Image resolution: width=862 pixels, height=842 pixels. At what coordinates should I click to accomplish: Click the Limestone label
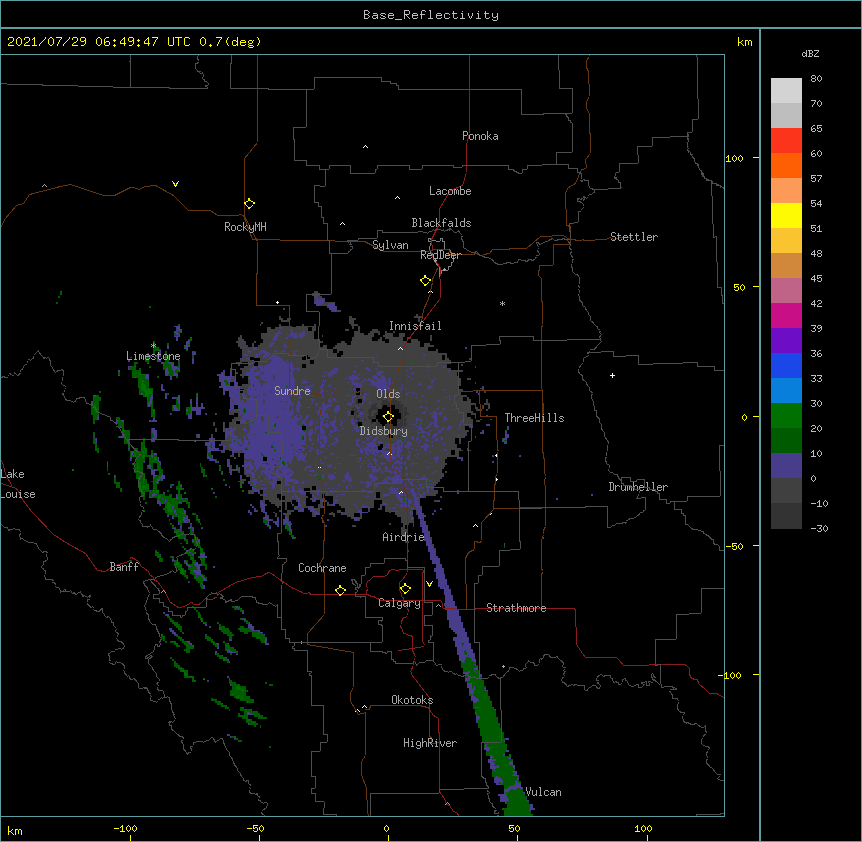(153, 356)
